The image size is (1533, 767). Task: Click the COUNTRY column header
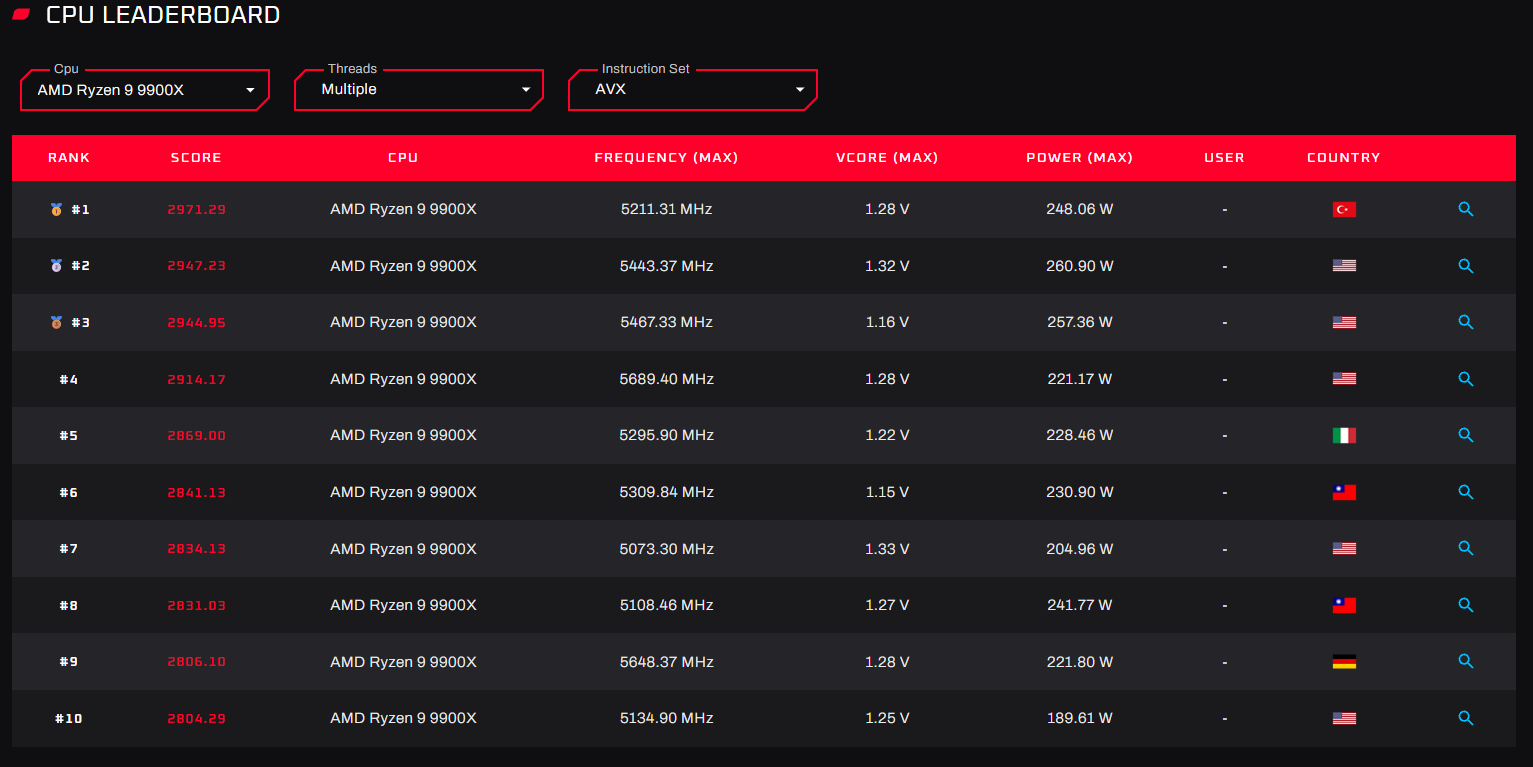point(1344,158)
